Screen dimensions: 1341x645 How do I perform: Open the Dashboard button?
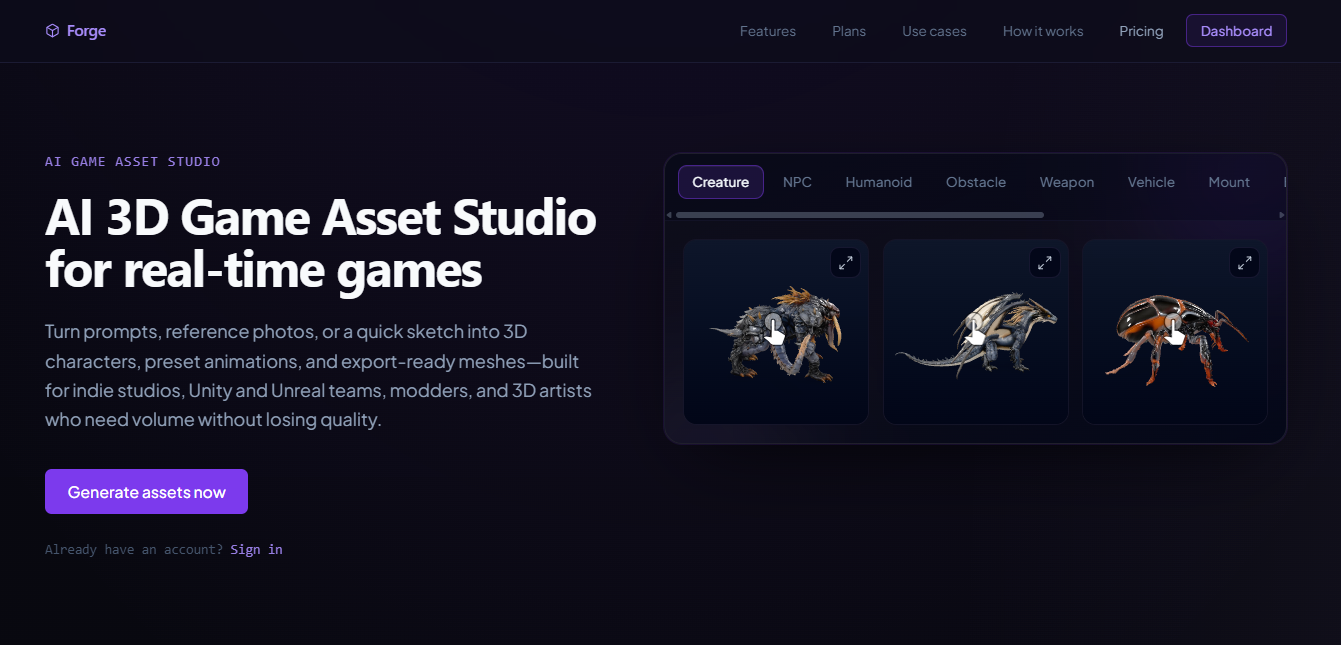tap(1236, 31)
